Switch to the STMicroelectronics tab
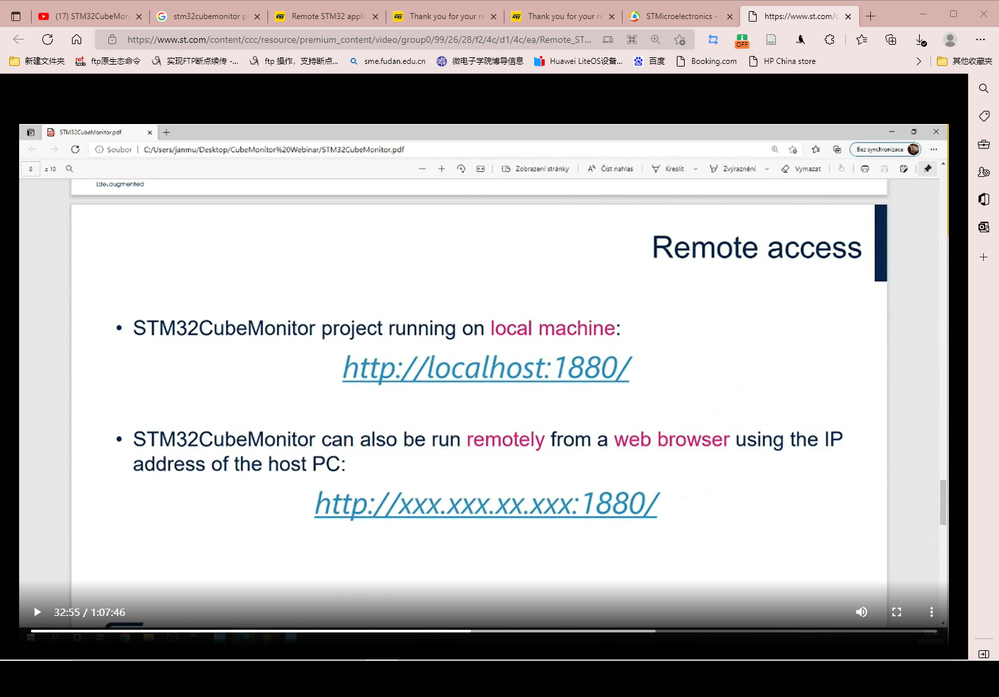Screen dimensions: 999x697 click(680, 17)
